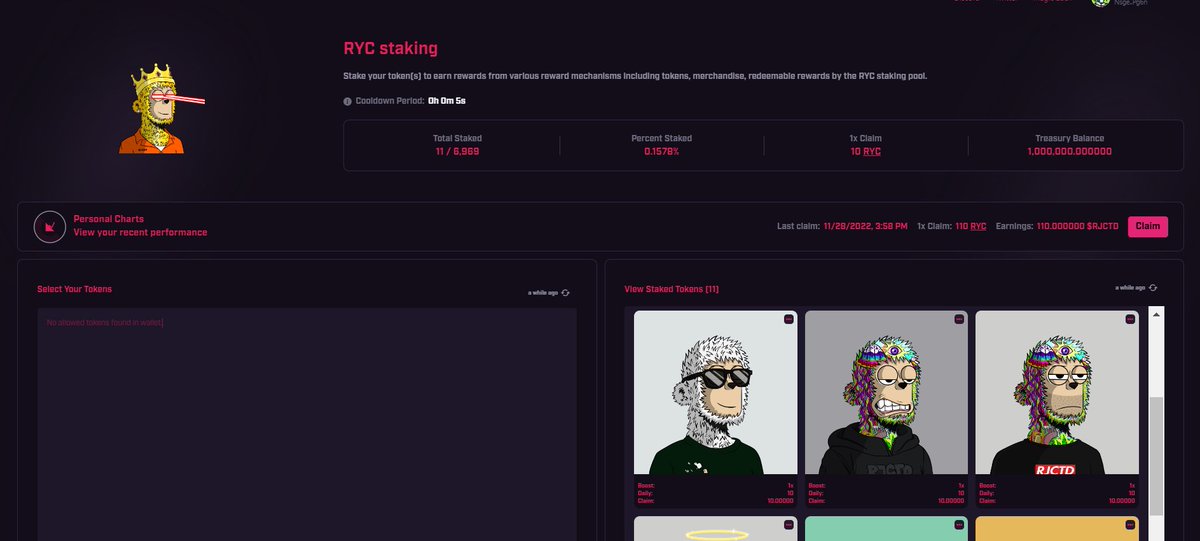Click 'No allowed tokens found in wallet' message
This screenshot has height=541, width=1200.
pos(105,322)
